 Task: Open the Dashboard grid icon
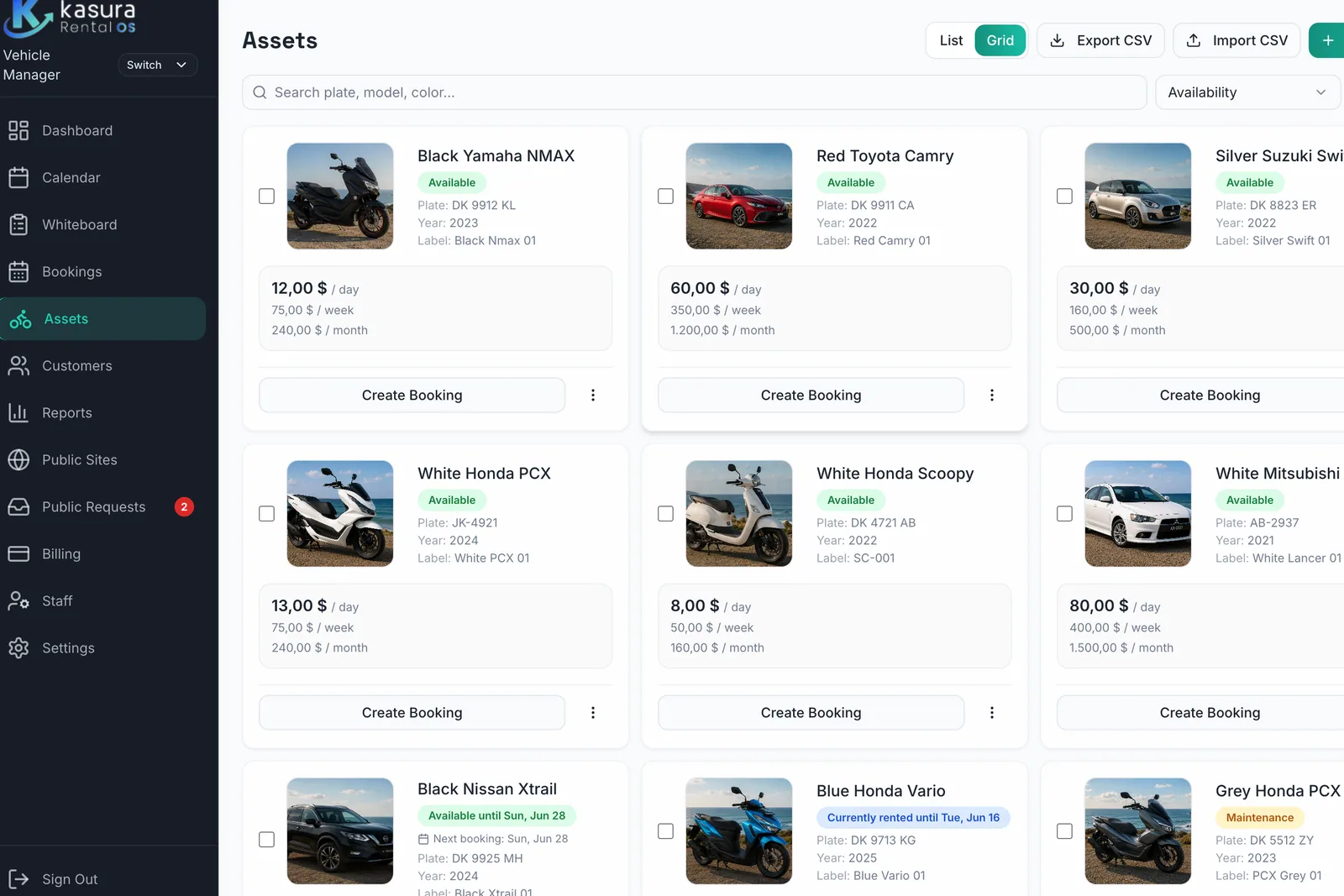coord(18,130)
